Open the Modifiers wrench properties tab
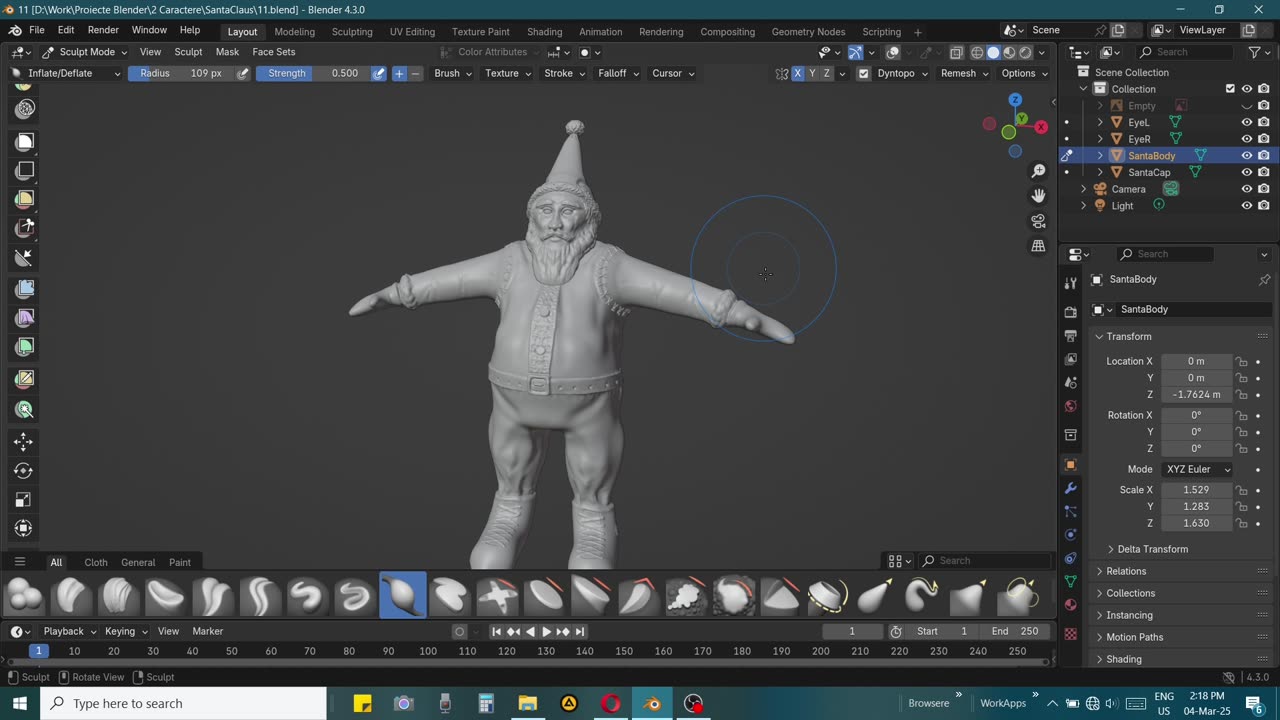This screenshot has height=720, width=1280. [x=1071, y=488]
